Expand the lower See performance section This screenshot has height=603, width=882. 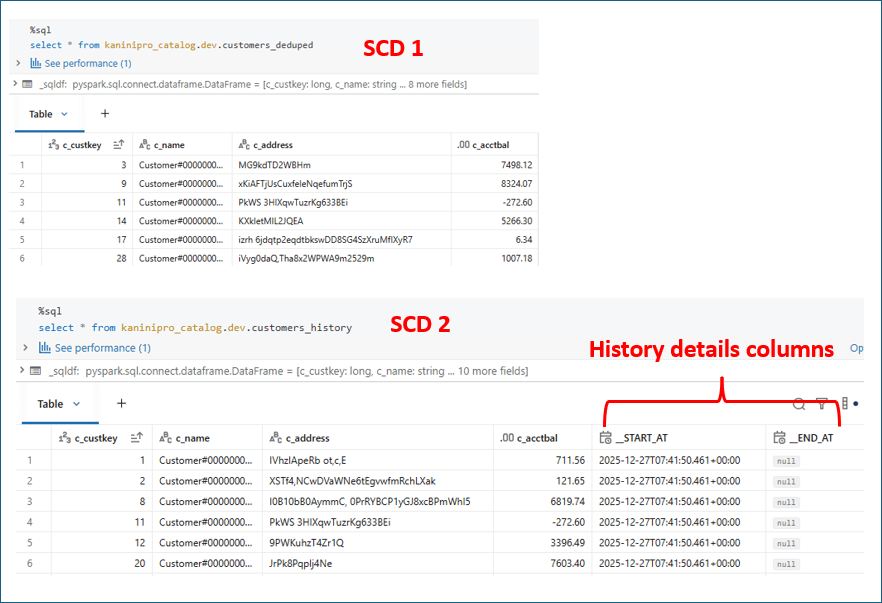[x=26, y=348]
